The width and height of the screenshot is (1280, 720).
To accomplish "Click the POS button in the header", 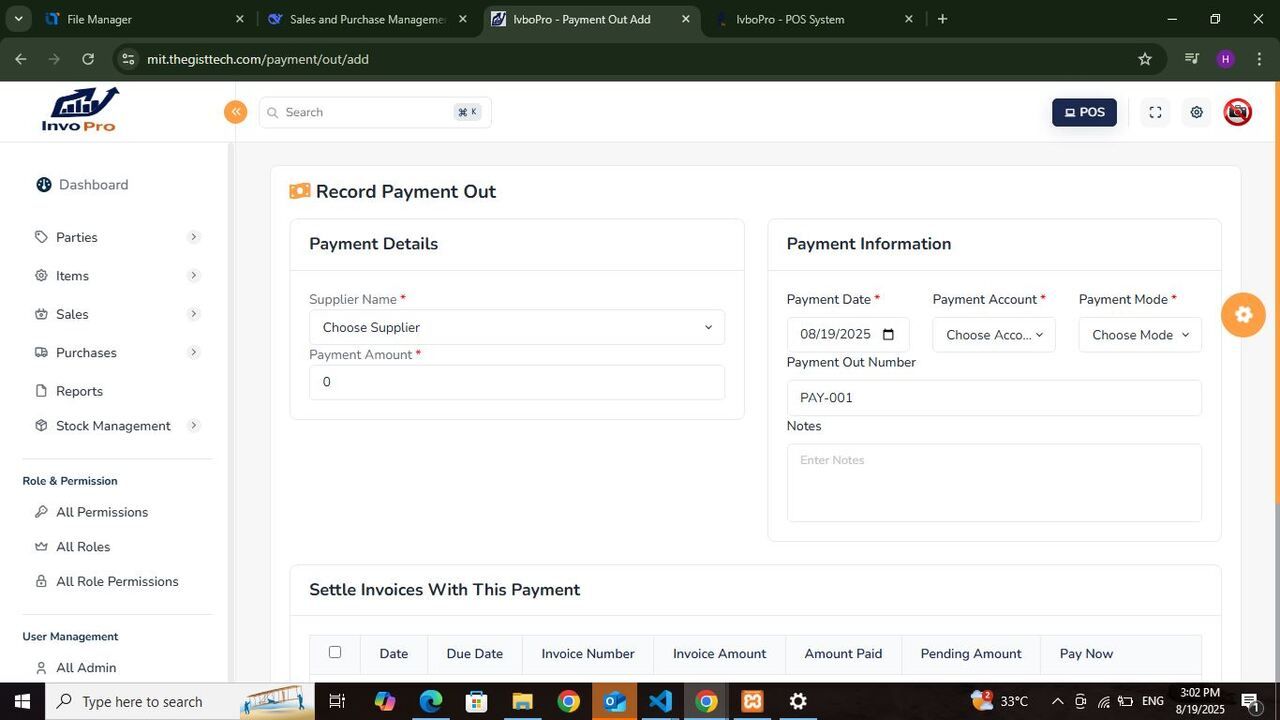I will pyautogui.click(x=1084, y=112).
